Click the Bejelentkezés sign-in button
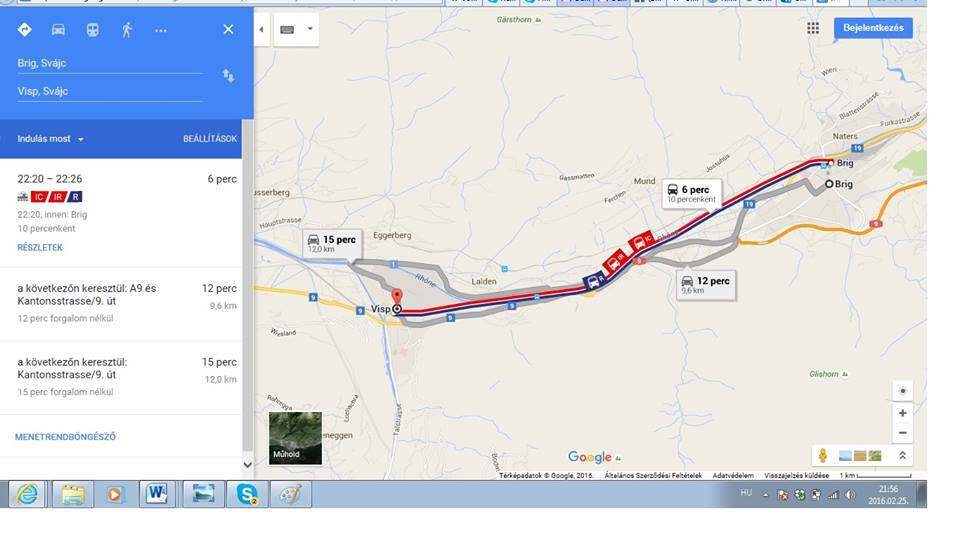The height and width of the screenshot is (539, 960). [x=873, y=28]
